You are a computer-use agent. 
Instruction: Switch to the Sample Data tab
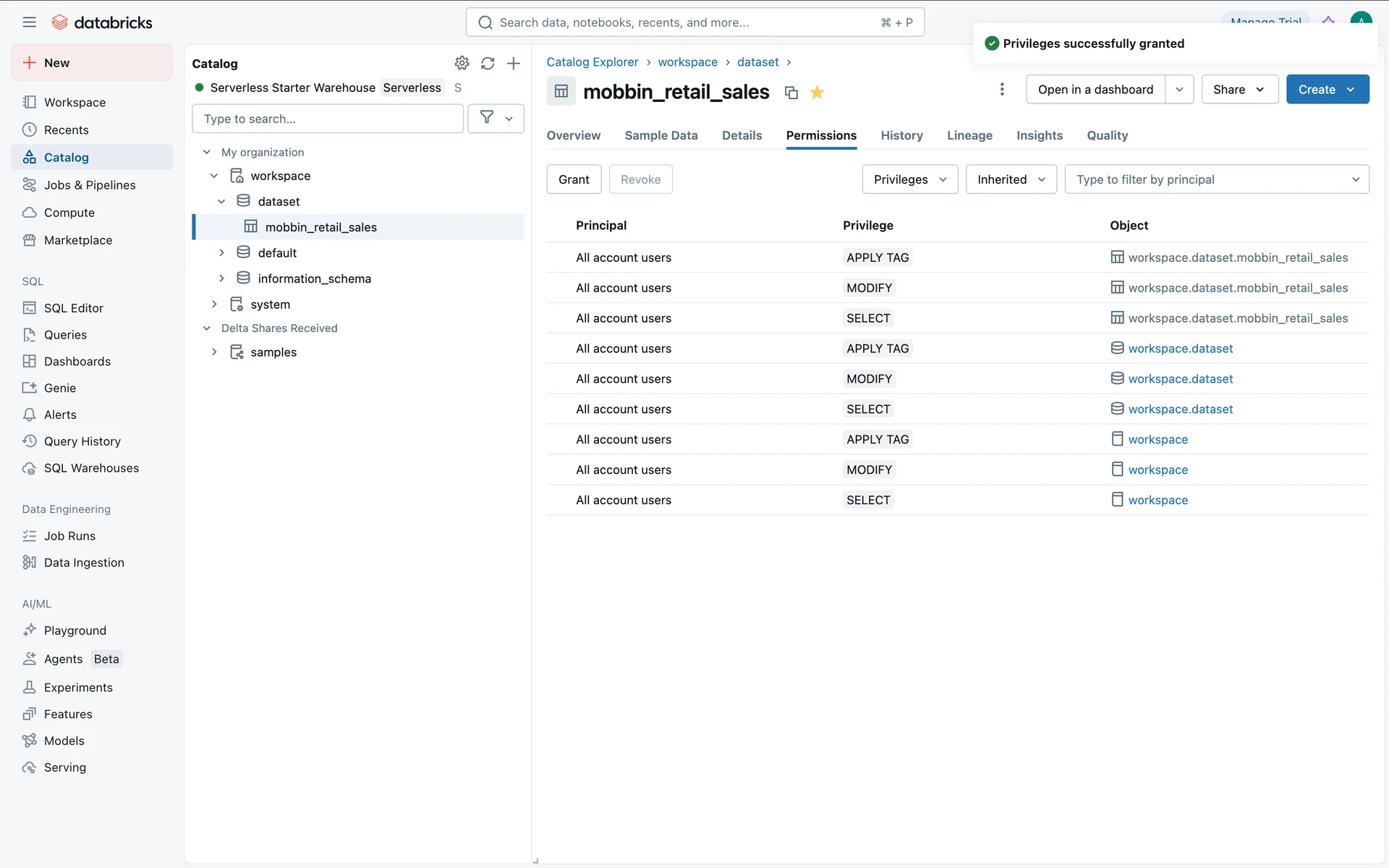tap(660, 135)
